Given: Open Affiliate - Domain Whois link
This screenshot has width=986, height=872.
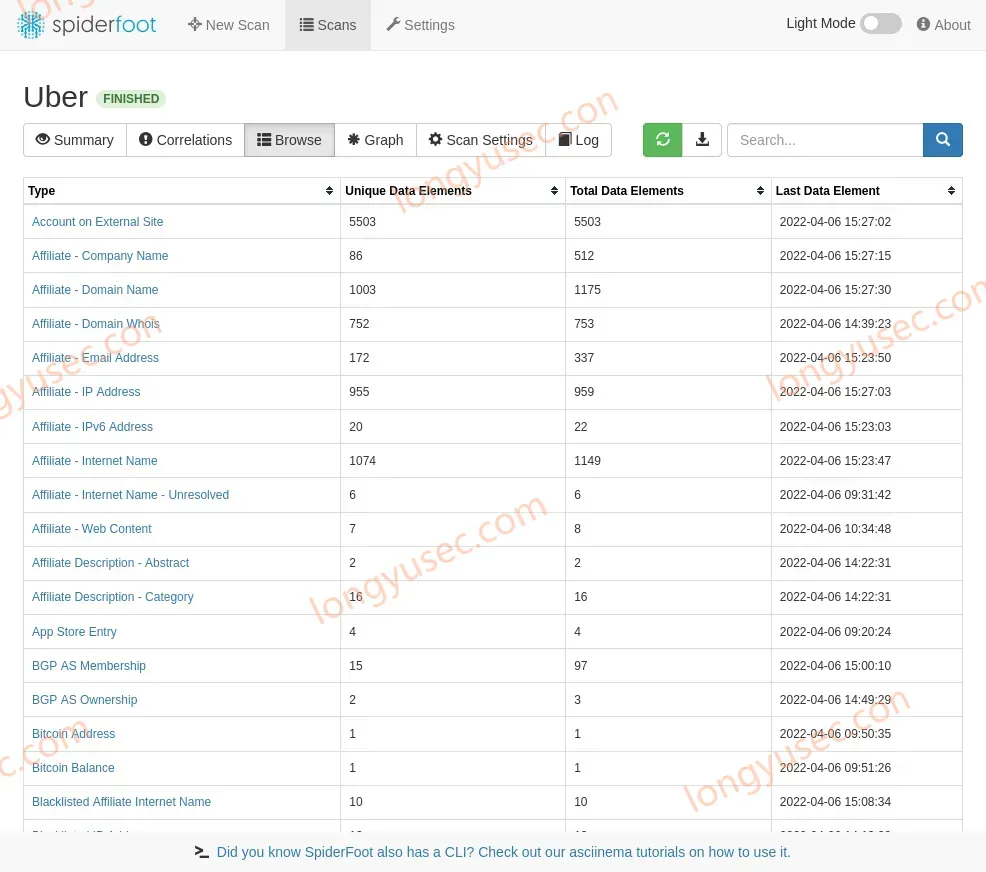Looking at the screenshot, I should [x=96, y=324].
